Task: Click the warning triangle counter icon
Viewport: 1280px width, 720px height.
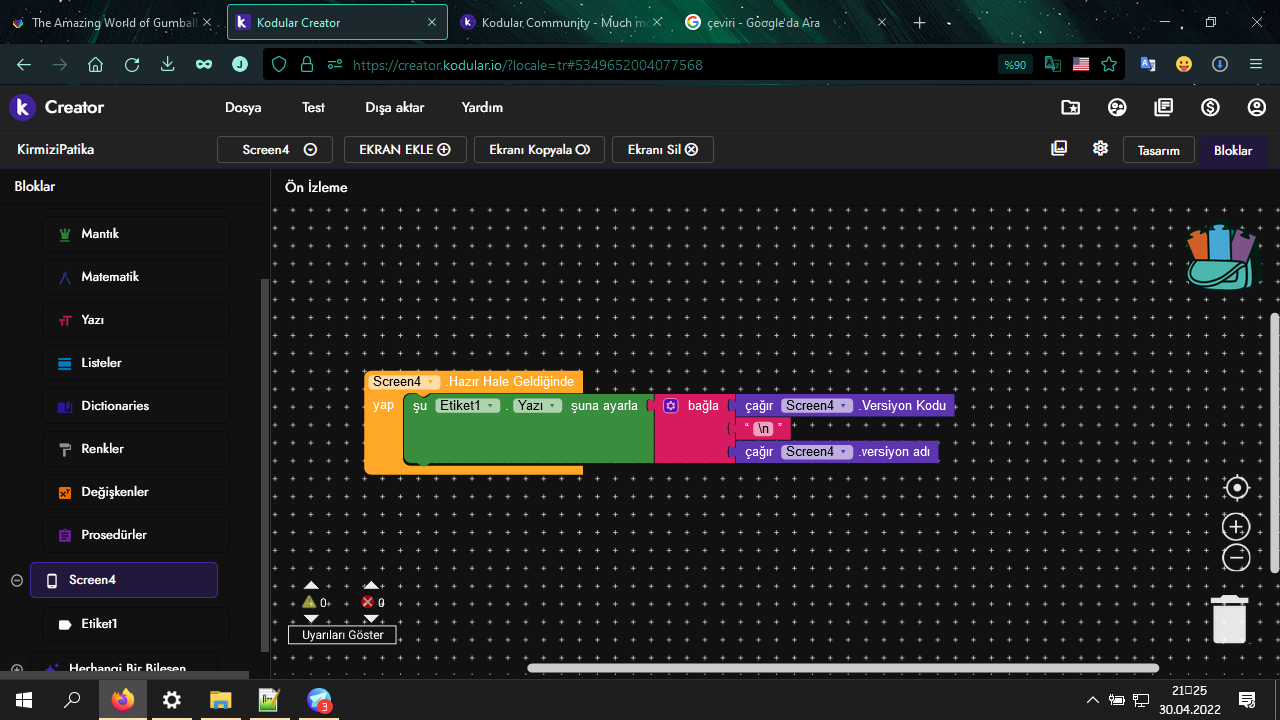Action: (x=309, y=602)
